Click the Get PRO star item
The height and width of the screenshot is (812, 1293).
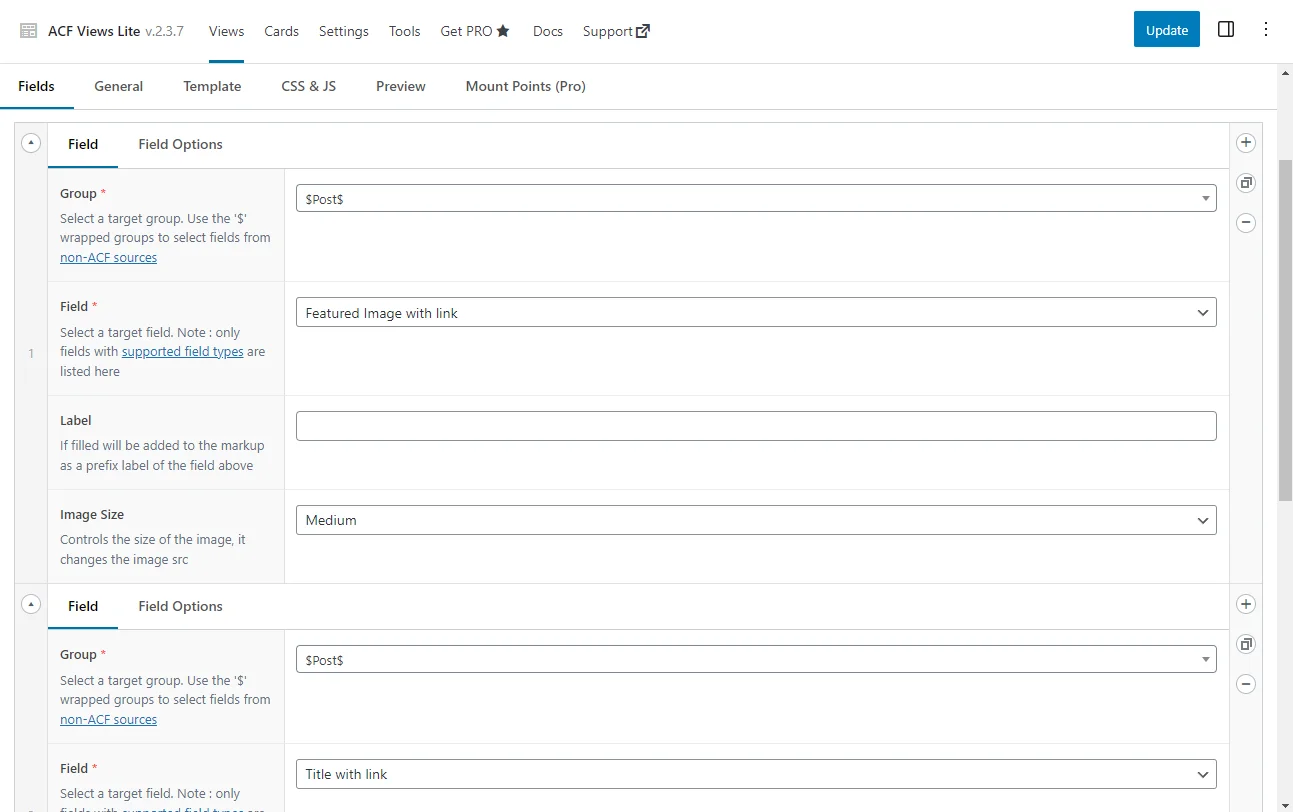pos(475,31)
